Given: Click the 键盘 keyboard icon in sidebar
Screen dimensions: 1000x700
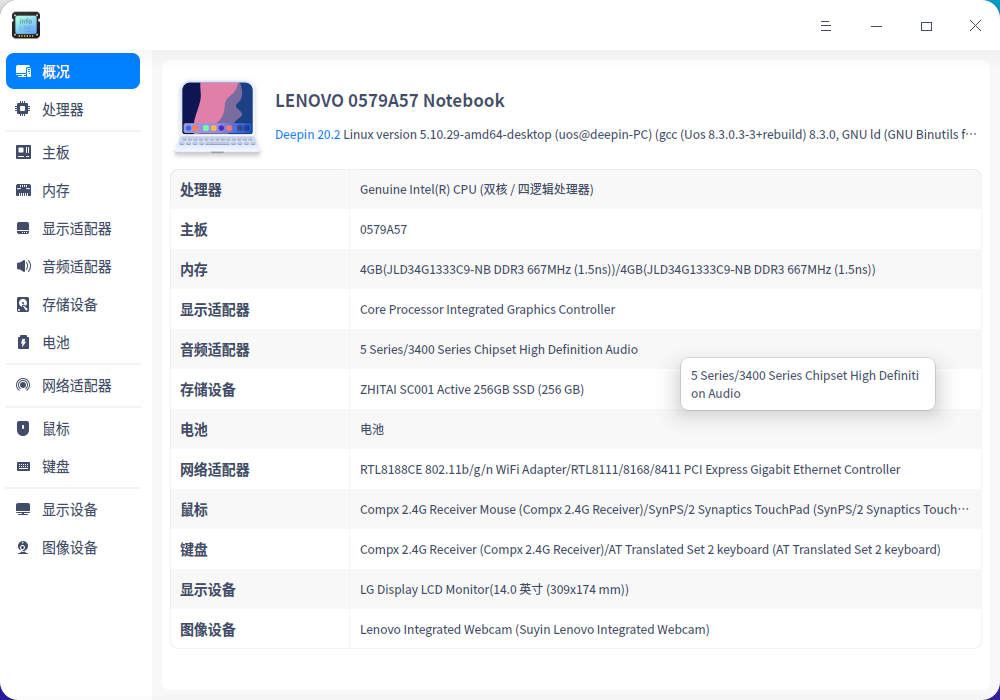Looking at the screenshot, I should coord(23,466).
